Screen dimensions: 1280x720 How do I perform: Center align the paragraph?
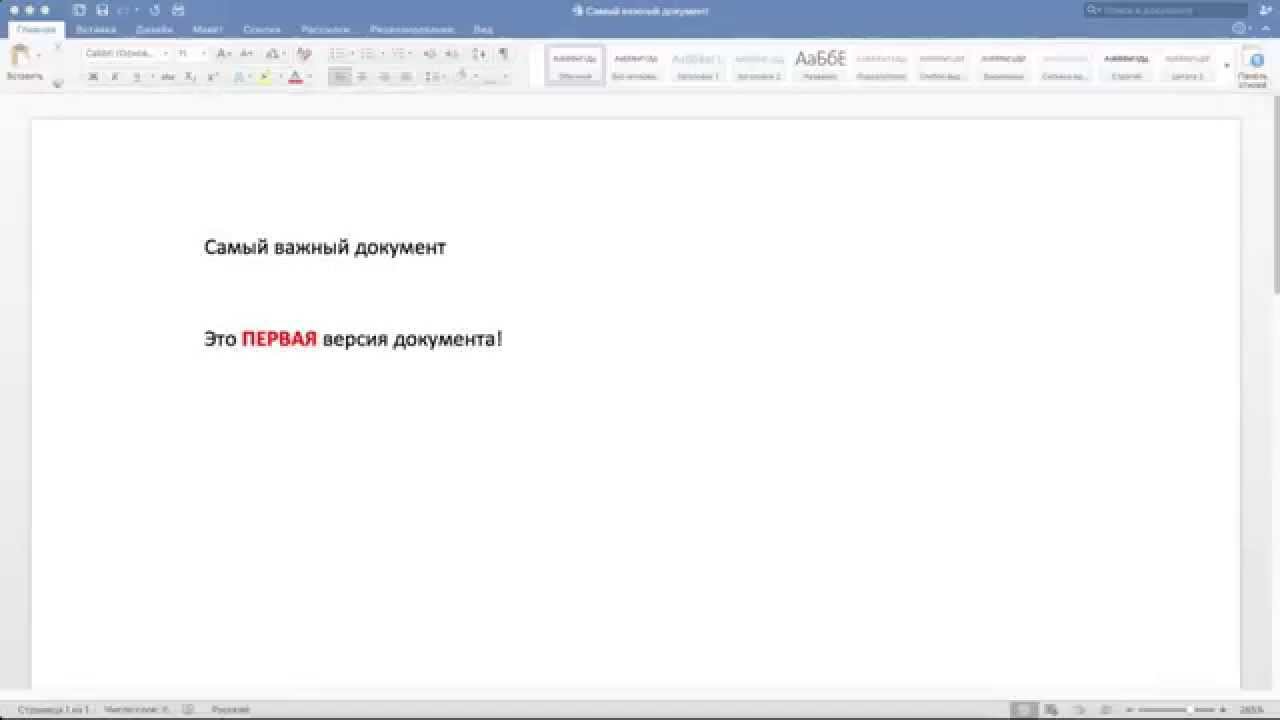point(362,77)
